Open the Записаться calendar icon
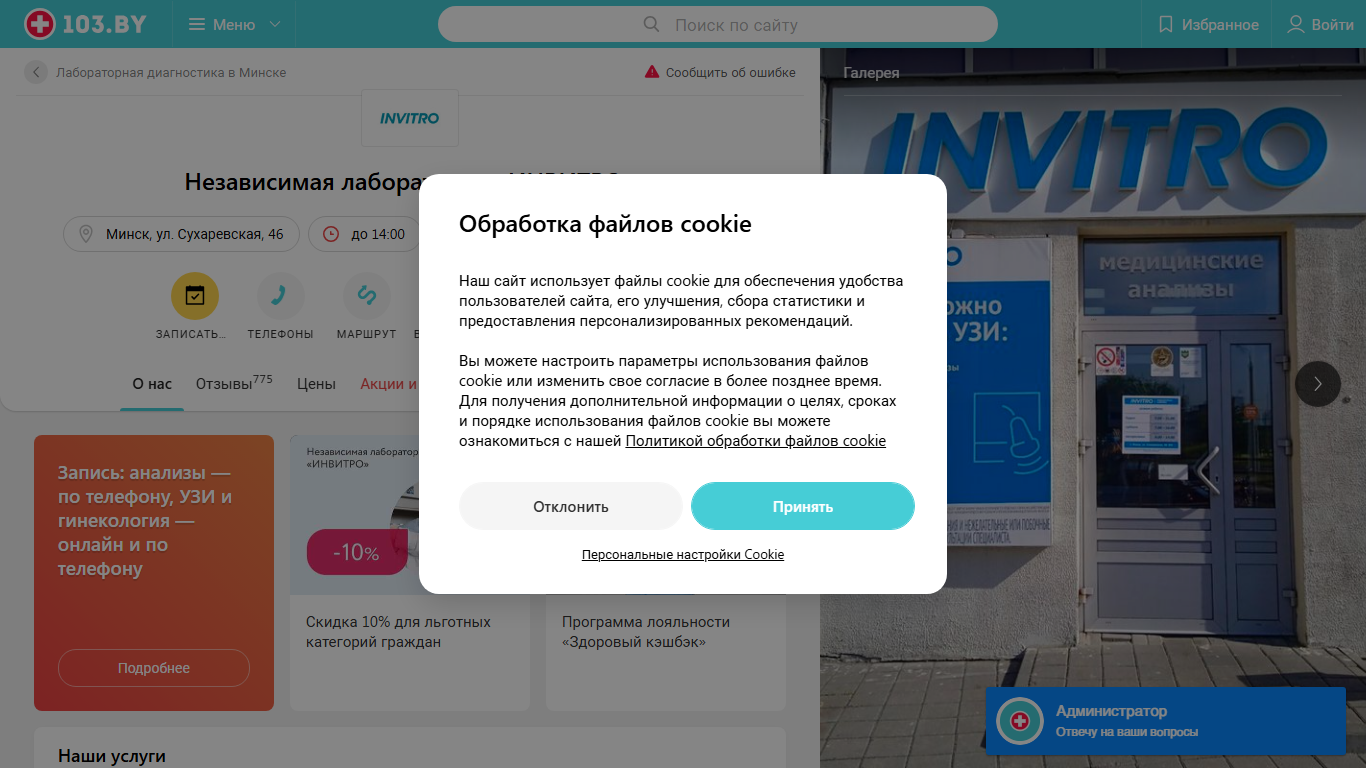The height and width of the screenshot is (768, 1366). pyautogui.click(x=195, y=295)
